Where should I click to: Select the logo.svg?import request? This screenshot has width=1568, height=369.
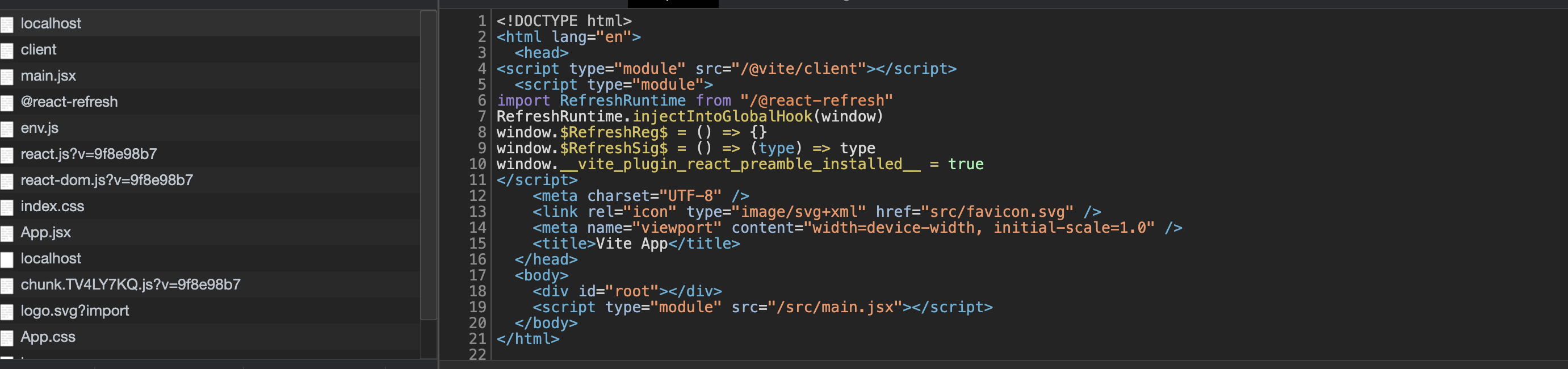(x=210, y=311)
